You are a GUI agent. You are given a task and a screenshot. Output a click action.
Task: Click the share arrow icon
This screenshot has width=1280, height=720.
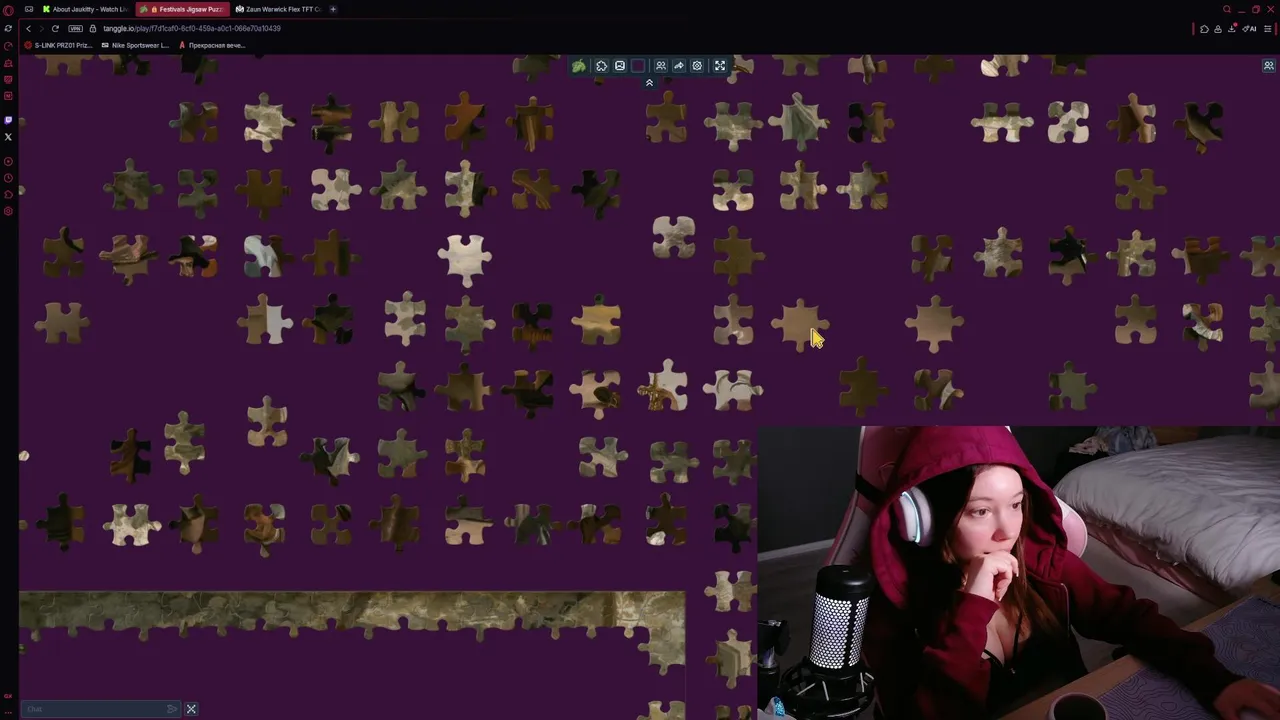tap(678, 66)
